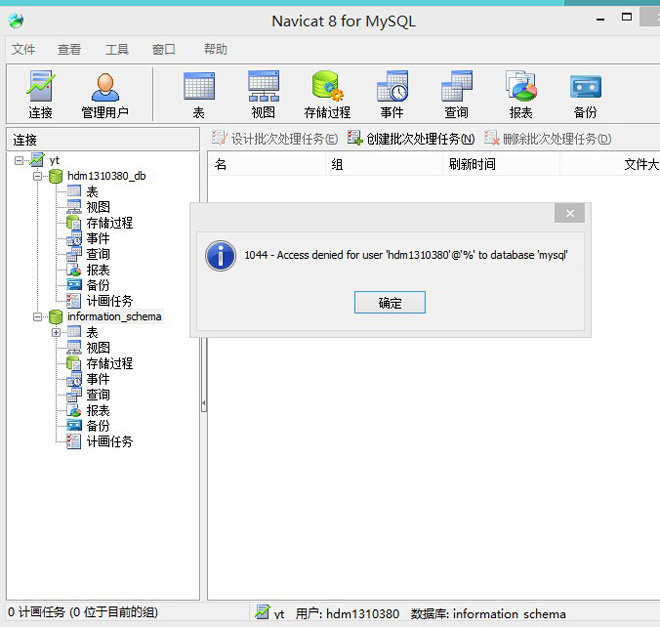Click 设计批次处理任务(E) button
The image size is (660, 627).
pos(275,138)
